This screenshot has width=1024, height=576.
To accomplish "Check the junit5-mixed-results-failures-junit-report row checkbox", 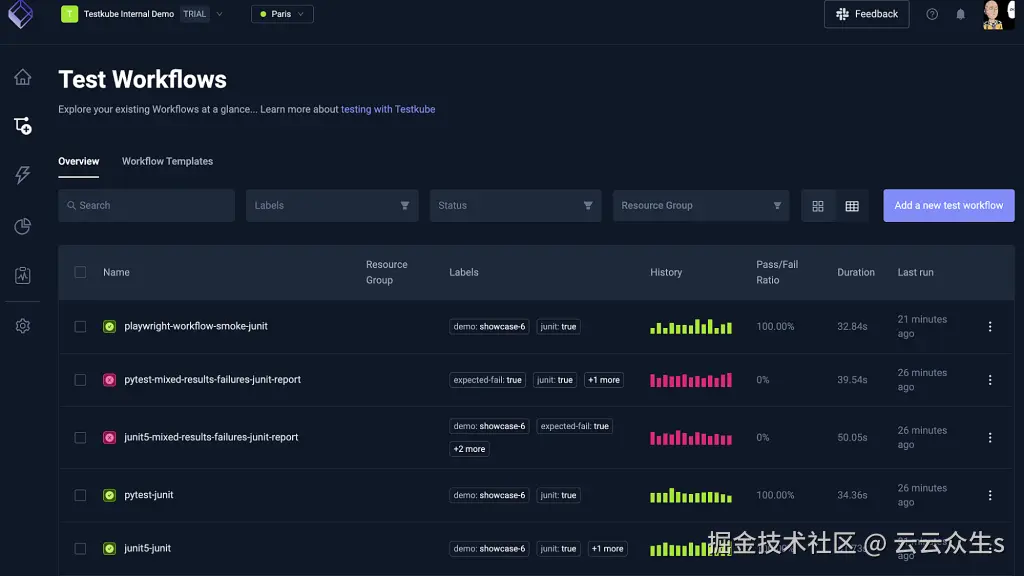I will click(80, 438).
